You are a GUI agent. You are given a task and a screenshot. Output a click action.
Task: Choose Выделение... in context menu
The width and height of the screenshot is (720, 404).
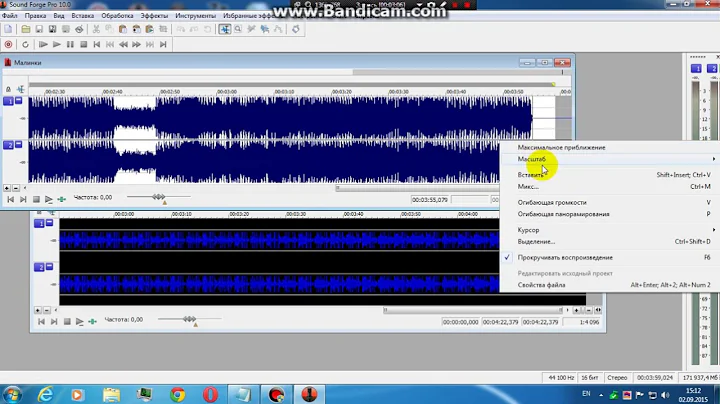coord(609,241)
